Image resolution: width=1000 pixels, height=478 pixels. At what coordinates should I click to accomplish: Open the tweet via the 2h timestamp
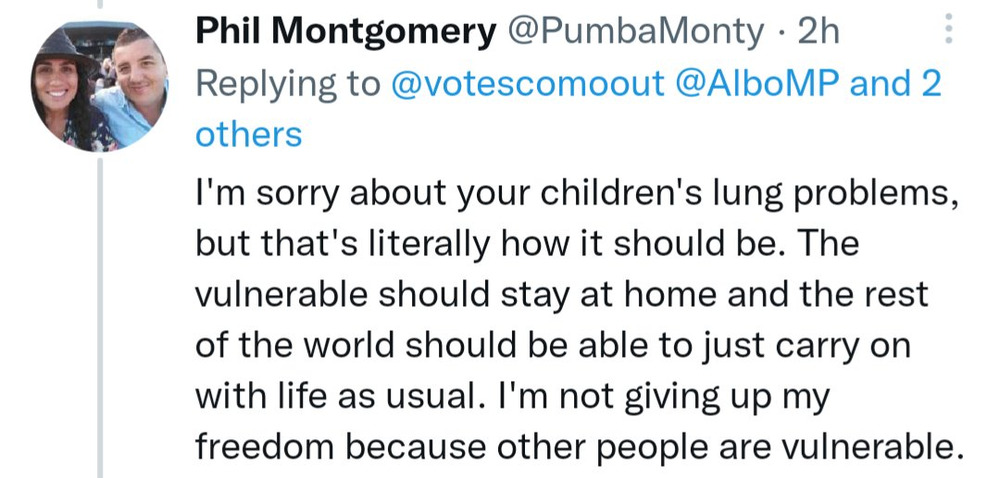[818, 31]
